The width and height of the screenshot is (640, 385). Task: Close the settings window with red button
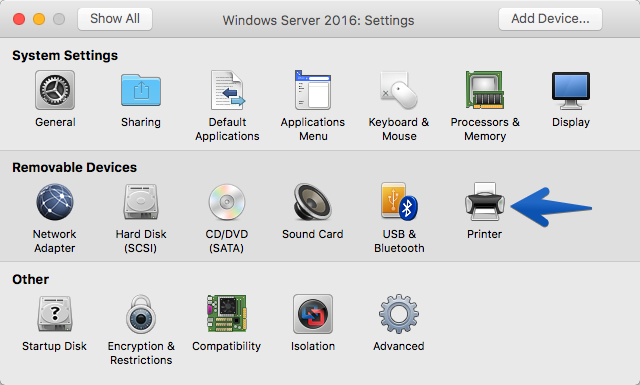point(19,19)
